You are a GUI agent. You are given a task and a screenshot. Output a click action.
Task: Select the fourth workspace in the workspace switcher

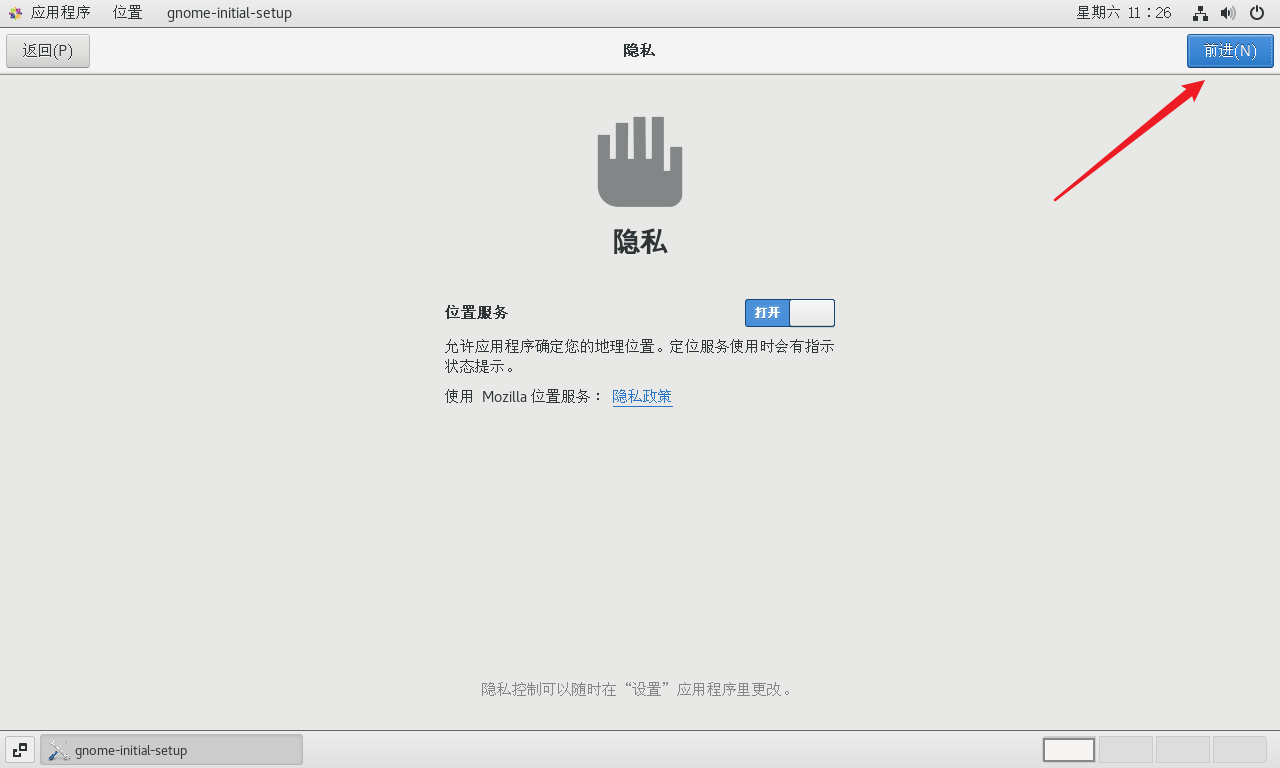1239,749
